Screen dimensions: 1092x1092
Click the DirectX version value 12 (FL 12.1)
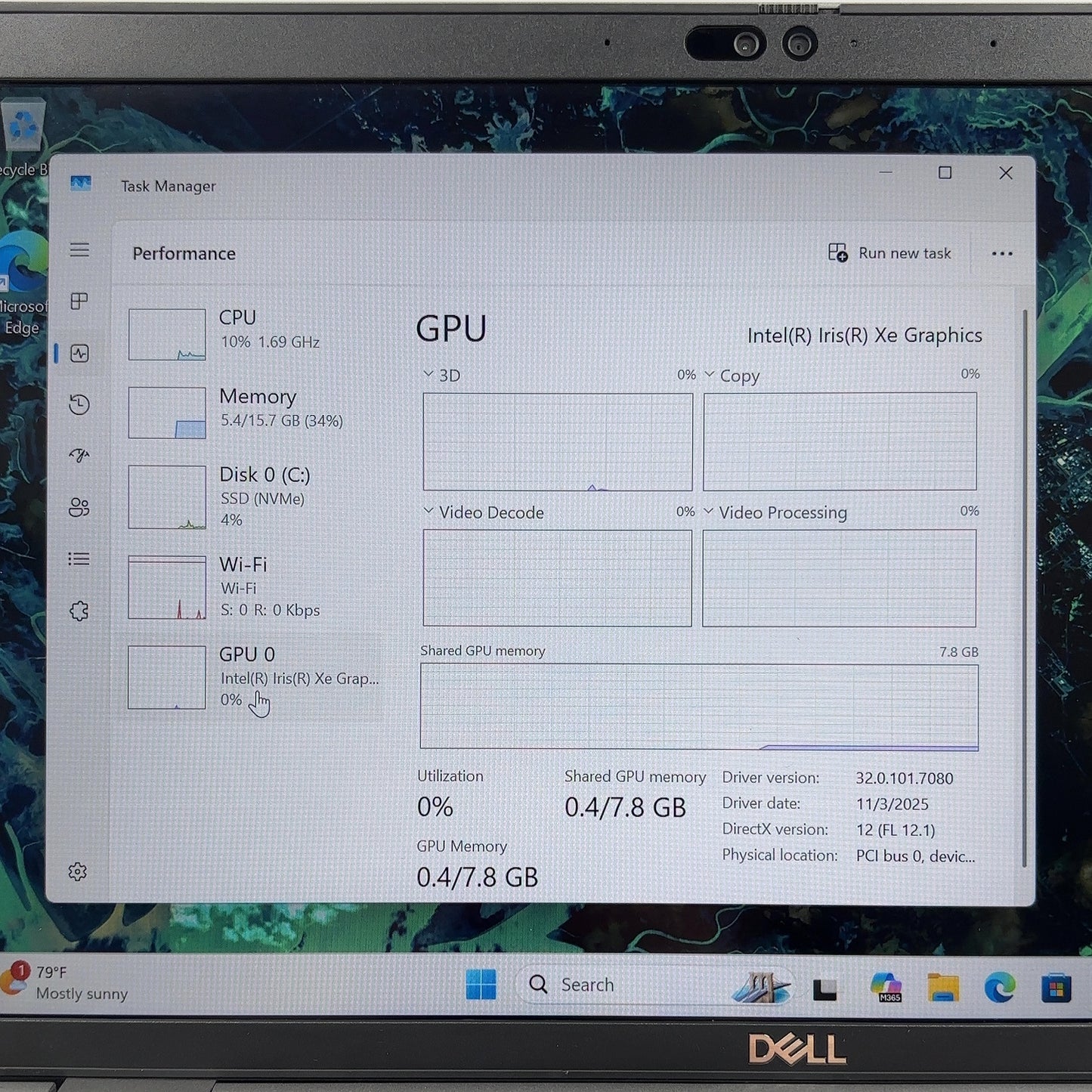(x=896, y=830)
